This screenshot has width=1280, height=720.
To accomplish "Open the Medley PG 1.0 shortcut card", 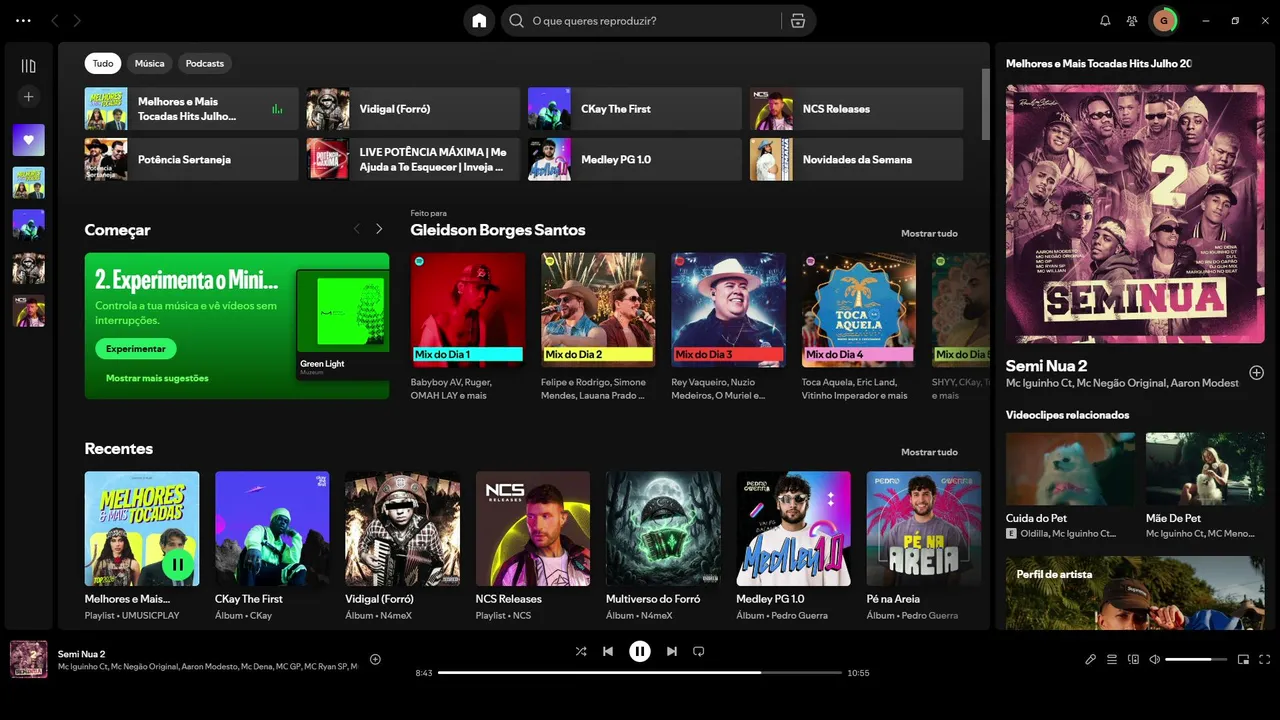I will (635, 159).
